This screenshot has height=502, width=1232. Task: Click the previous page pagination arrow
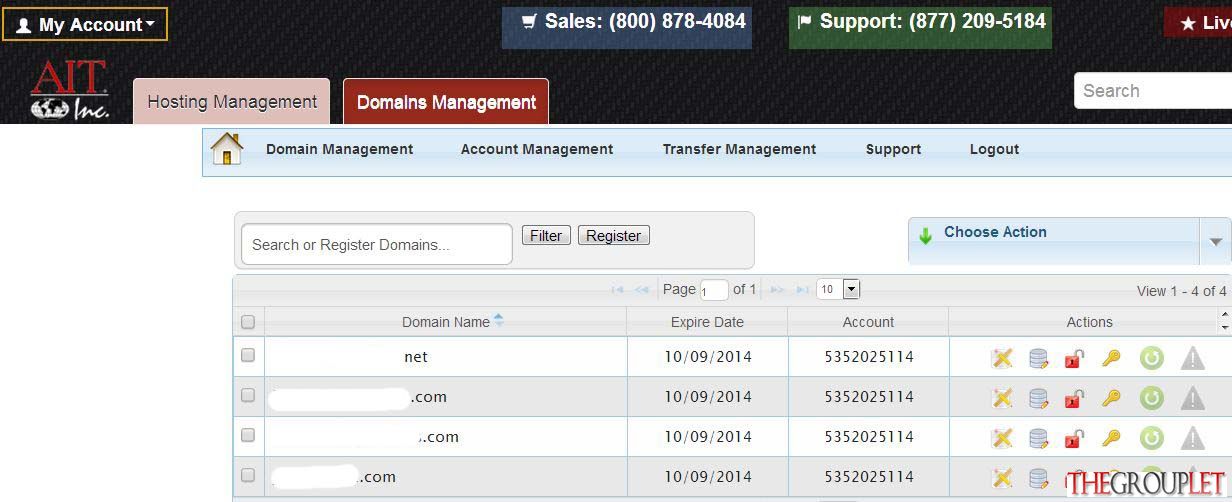point(642,290)
